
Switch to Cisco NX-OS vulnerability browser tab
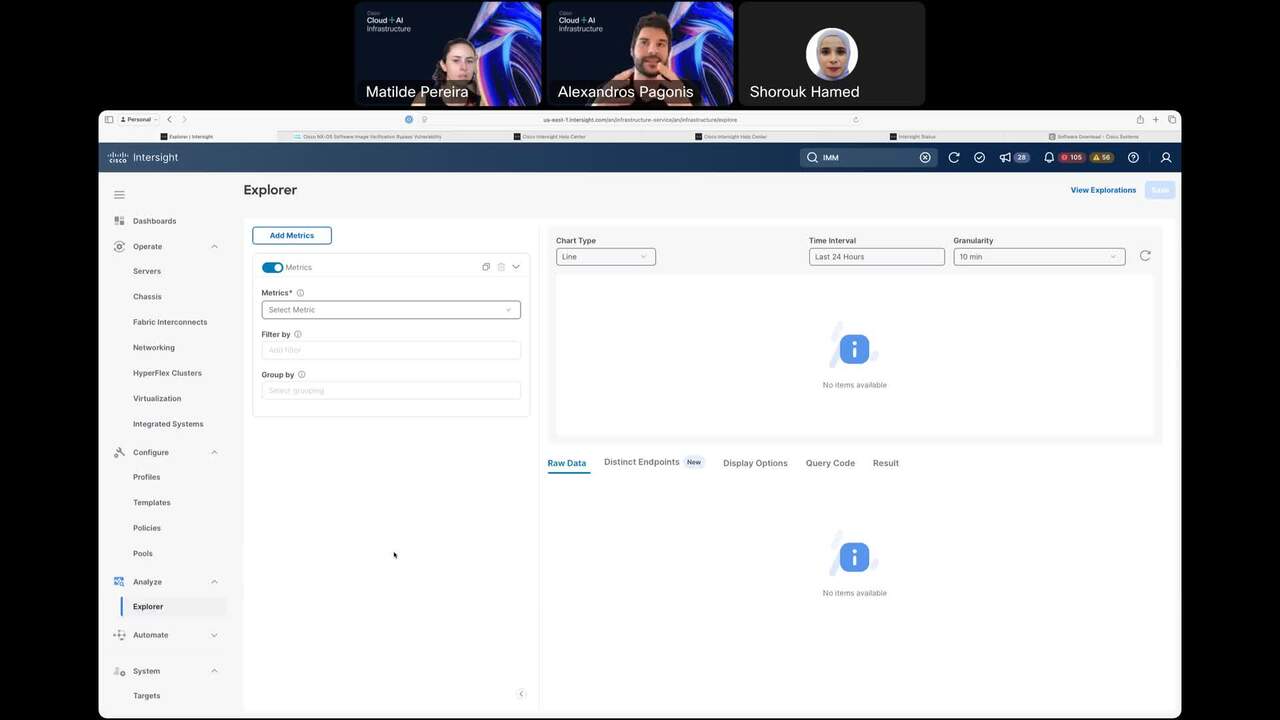(368, 136)
